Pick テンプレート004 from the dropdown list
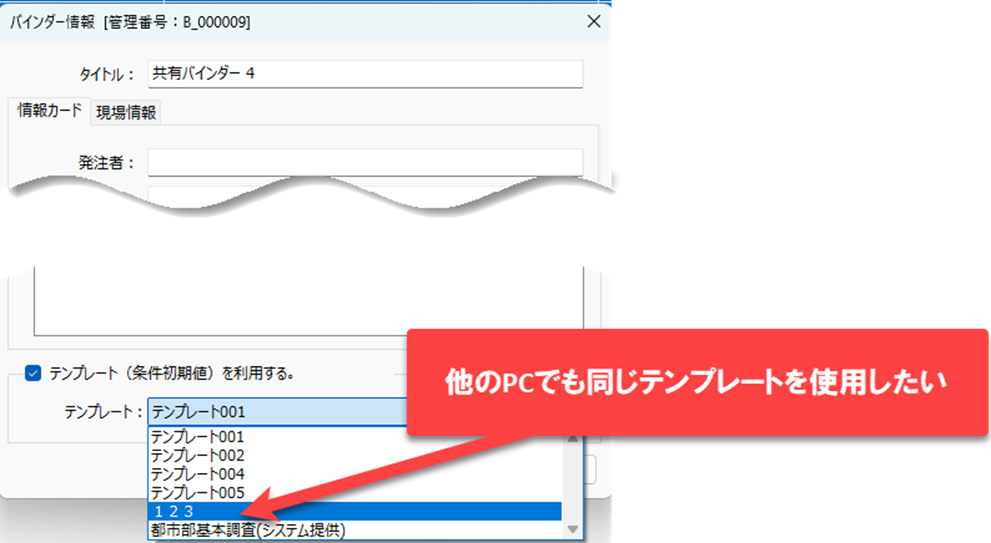The height and width of the screenshot is (543, 991). pos(355,474)
